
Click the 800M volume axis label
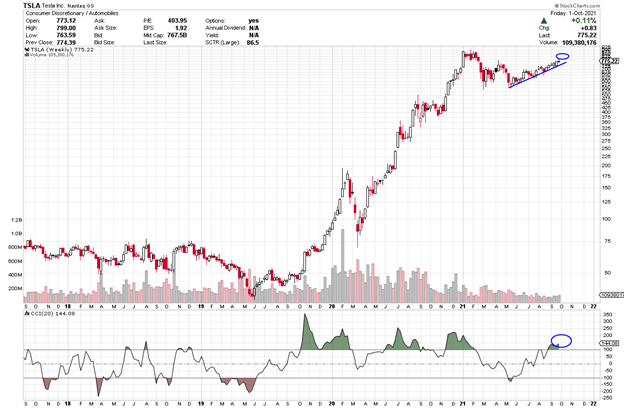(x=15, y=247)
